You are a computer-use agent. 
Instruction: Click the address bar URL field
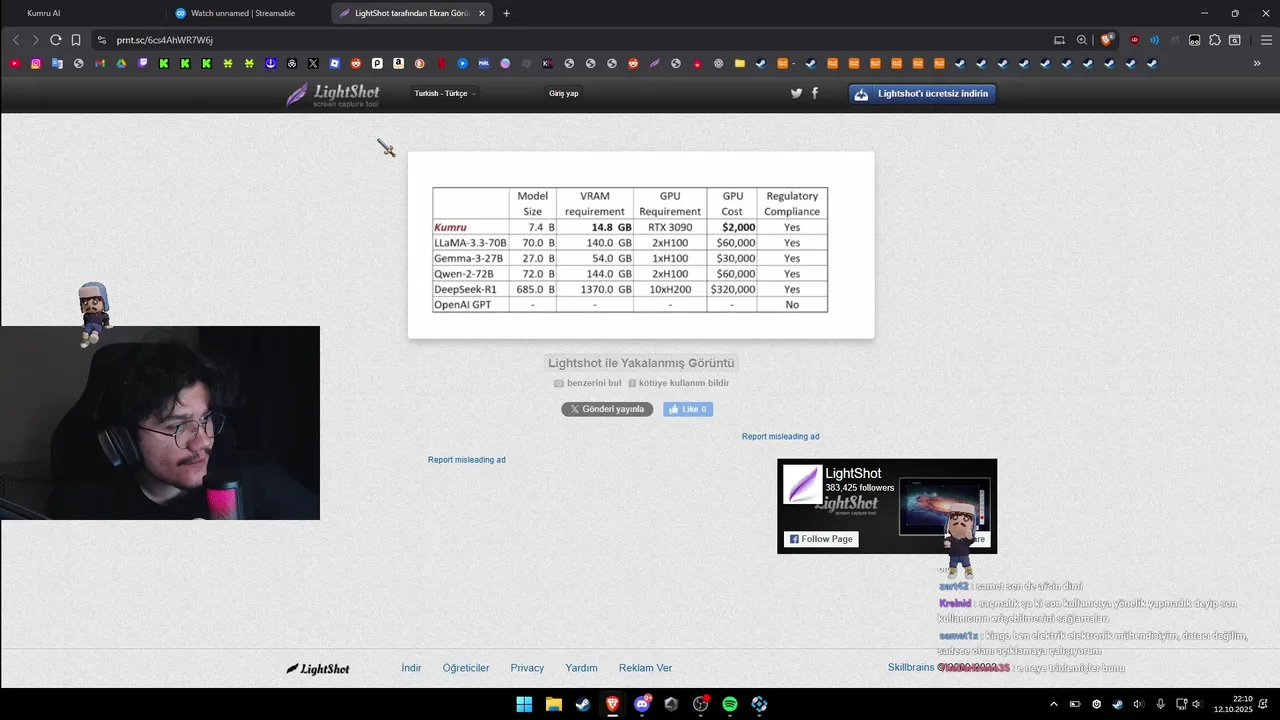pos(570,40)
